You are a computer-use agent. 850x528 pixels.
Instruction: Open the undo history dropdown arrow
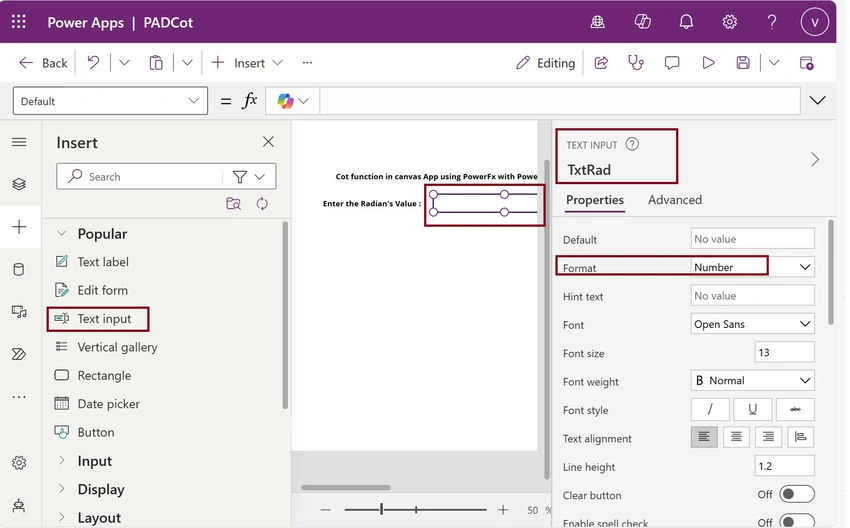pos(124,63)
